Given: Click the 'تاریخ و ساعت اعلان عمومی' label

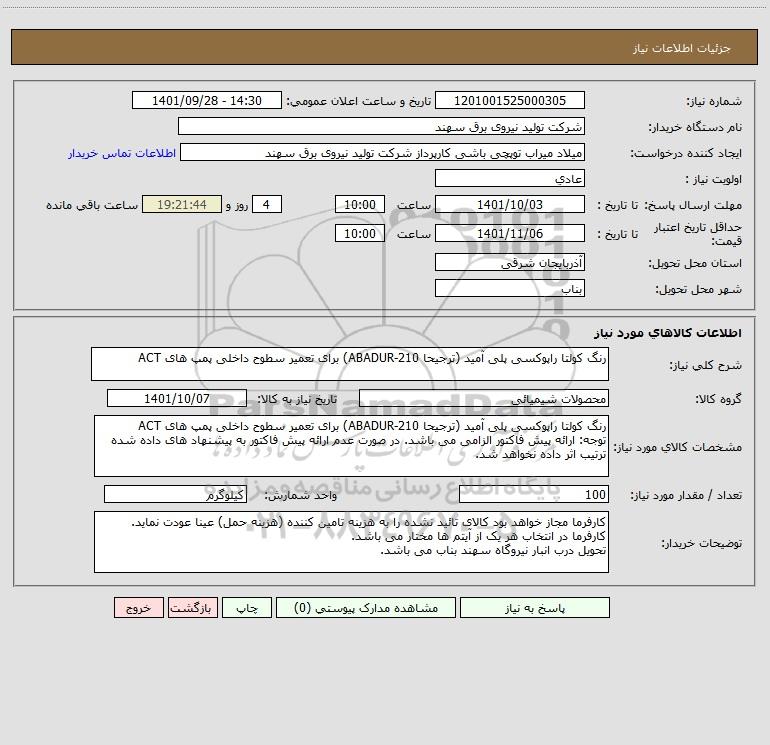Looking at the screenshot, I should [x=359, y=102].
